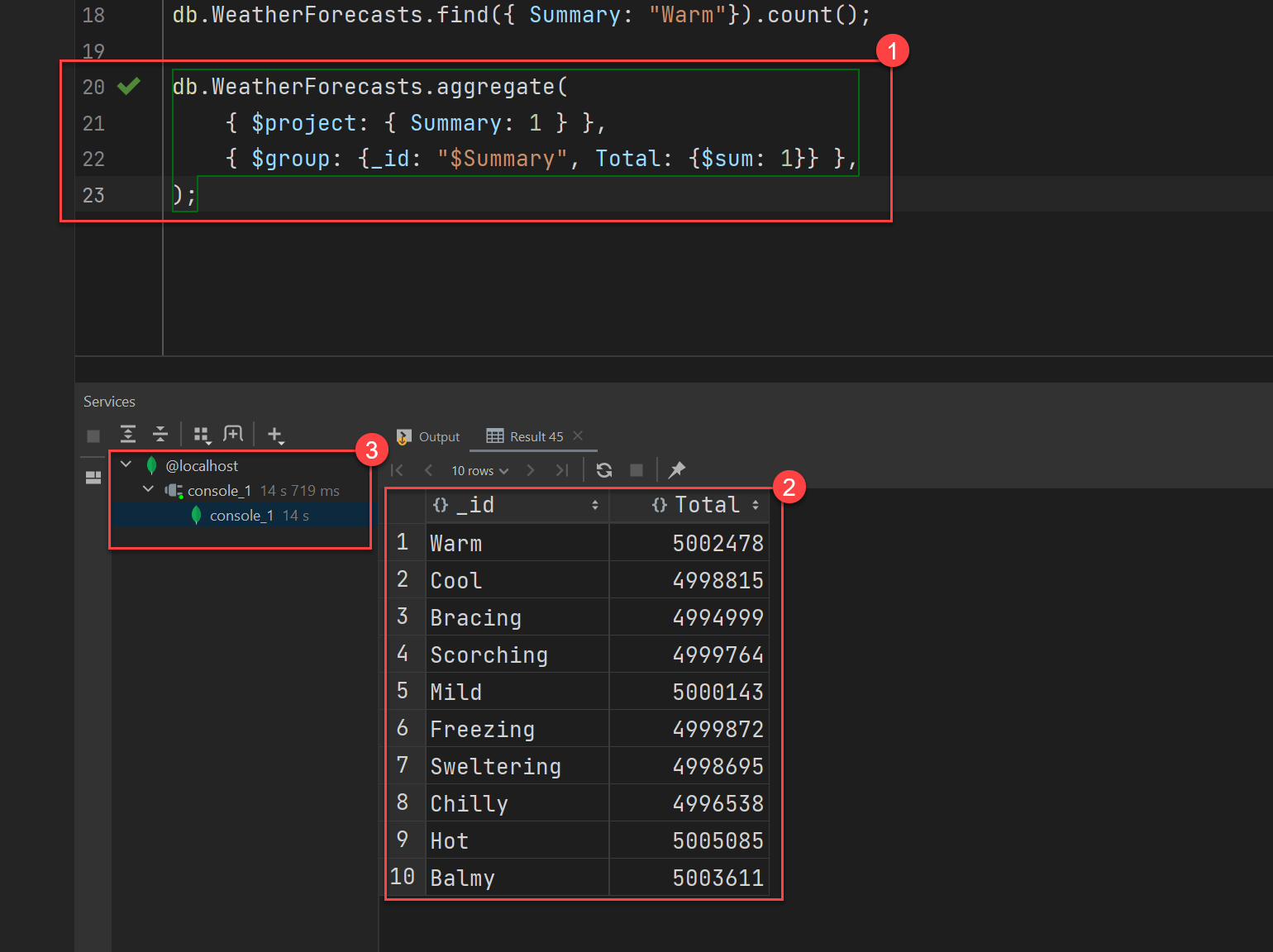This screenshot has width=1273, height=952.
Task: Select the Sweltering cell
Action: pyautogui.click(x=517, y=766)
